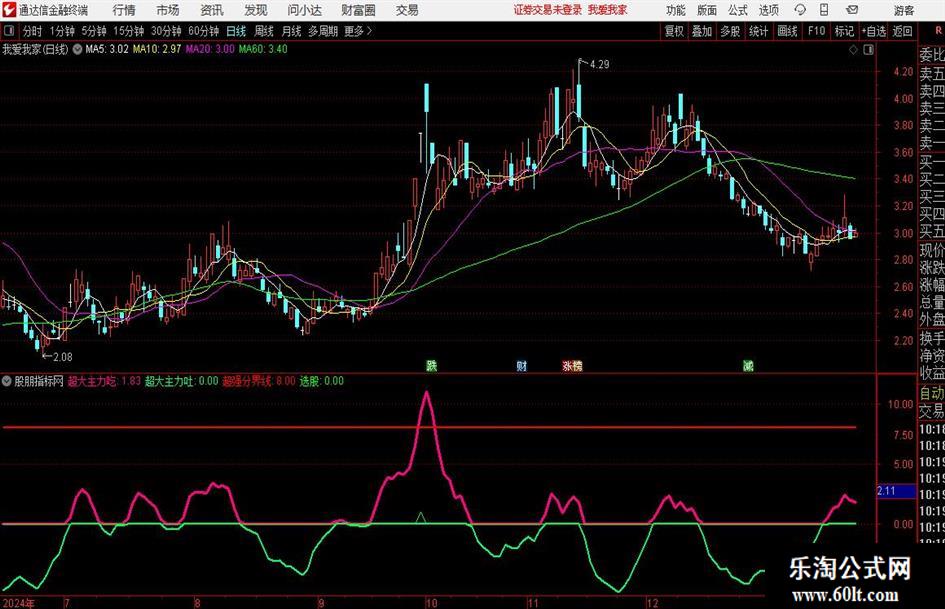Click the 通达信 app logo icon
The height and width of the screenshot is (609, 945).
tap(9, 10)
